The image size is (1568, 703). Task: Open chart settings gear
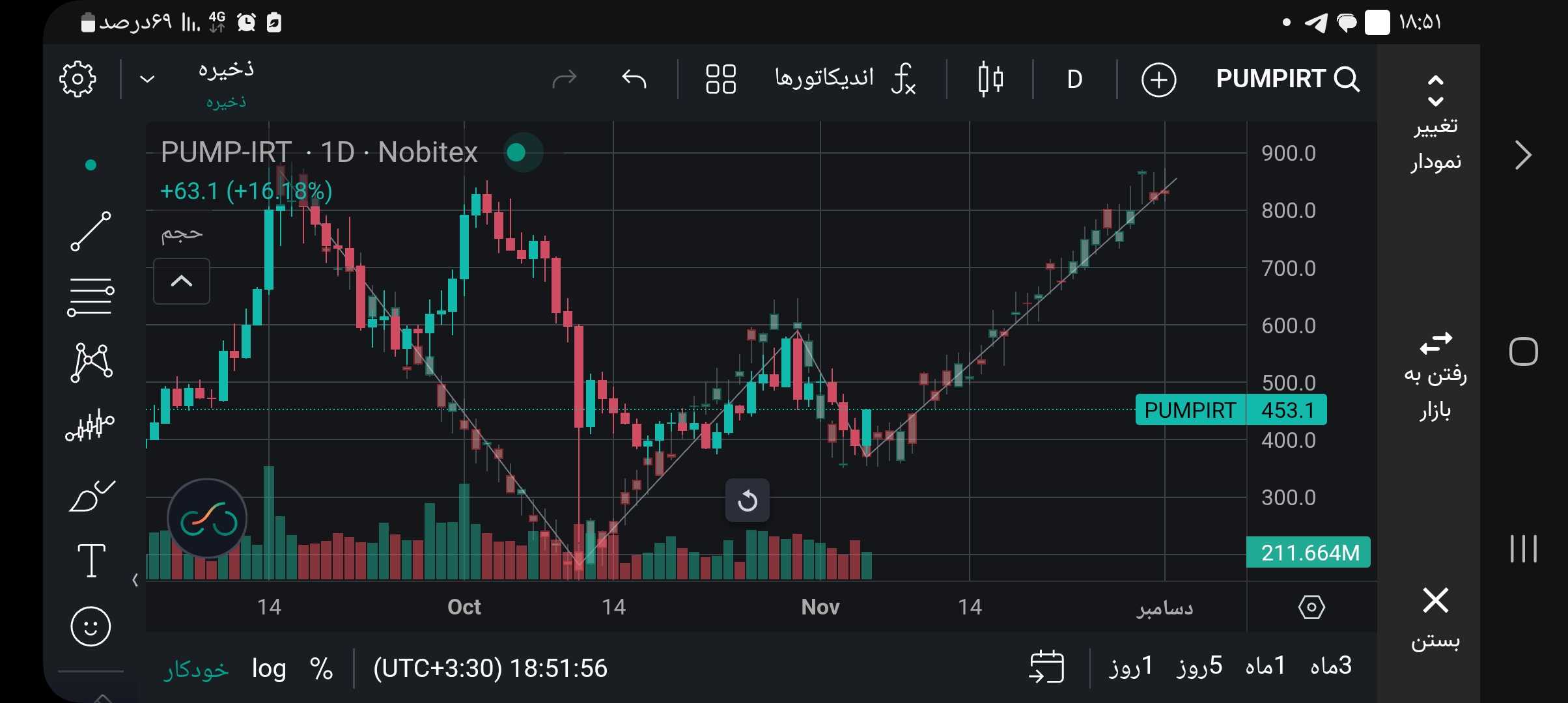coord(77,79)
